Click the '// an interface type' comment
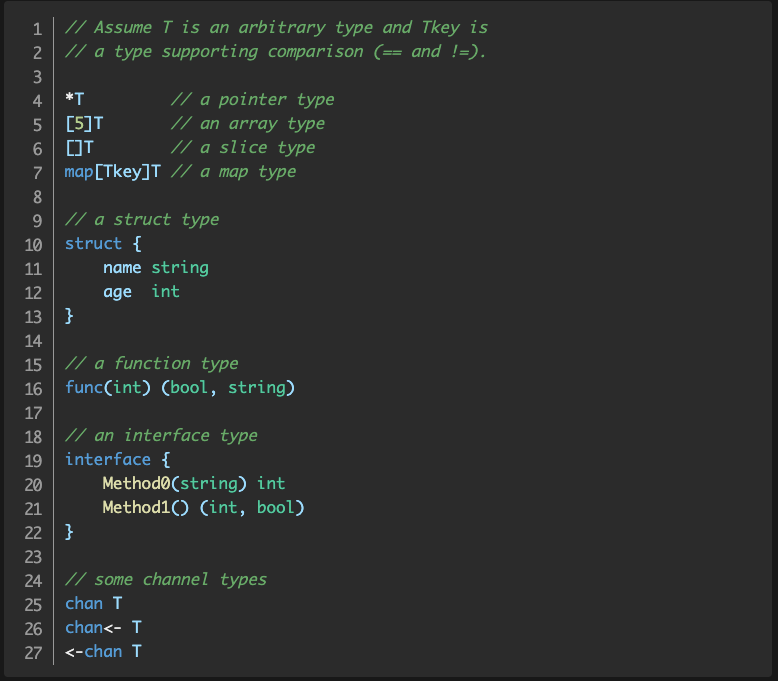The width and height of the screenshot is (778, 681). click(x=161, y=436)
